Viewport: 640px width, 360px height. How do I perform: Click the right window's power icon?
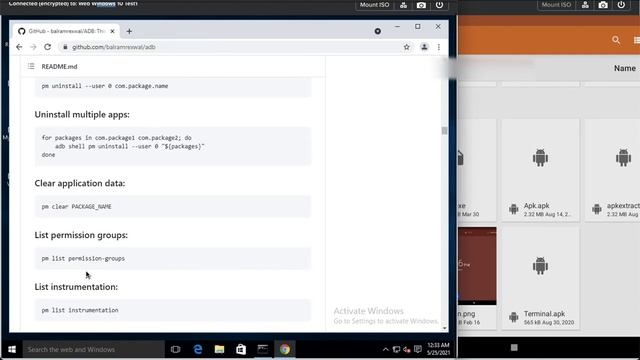621,5
